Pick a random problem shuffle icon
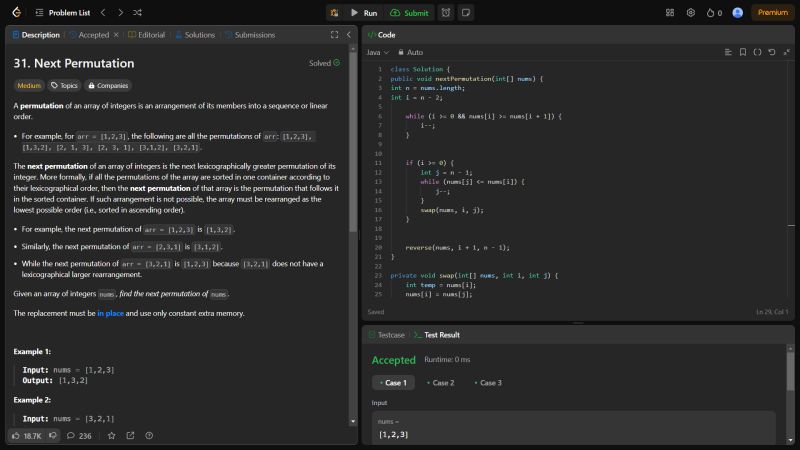 [x=137, y=12]
